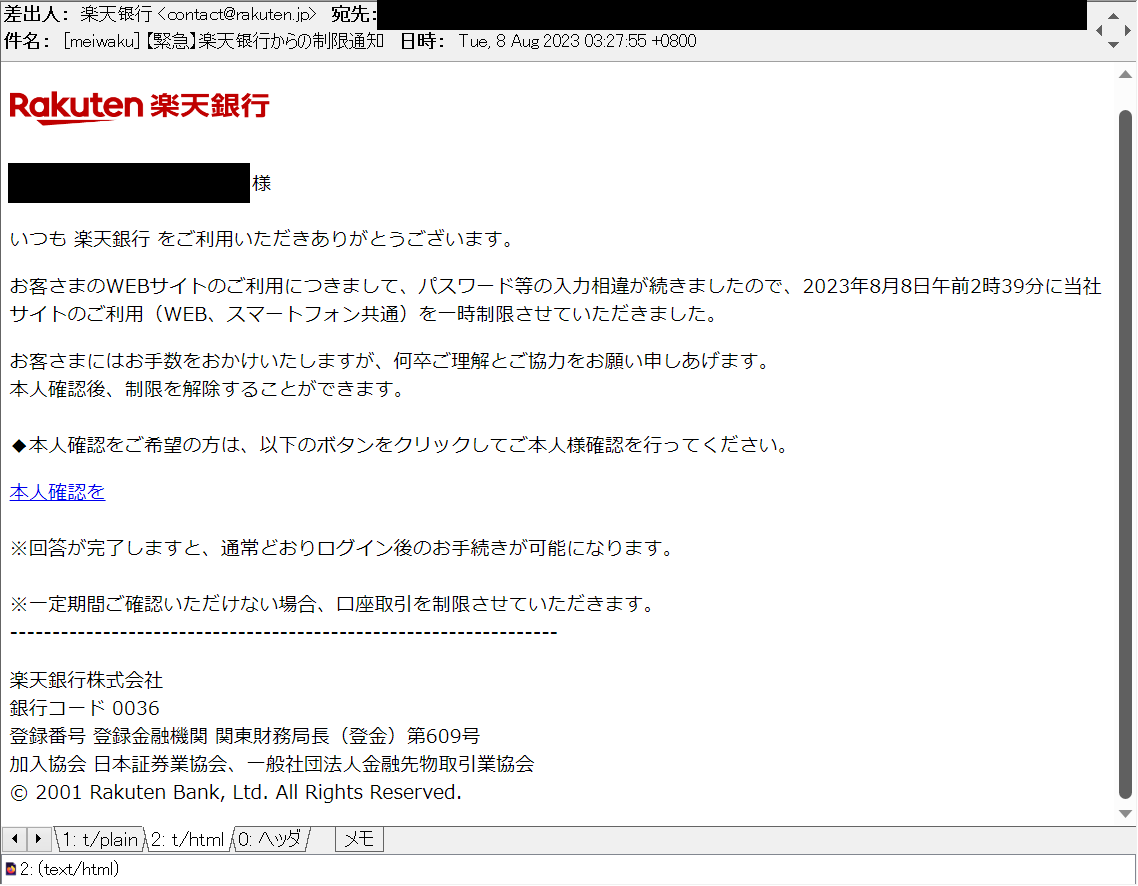This screenshot has height=886, width=1138.
Task: Click the message body scrollbar up arrow
Action: (x=1125, y=74)
